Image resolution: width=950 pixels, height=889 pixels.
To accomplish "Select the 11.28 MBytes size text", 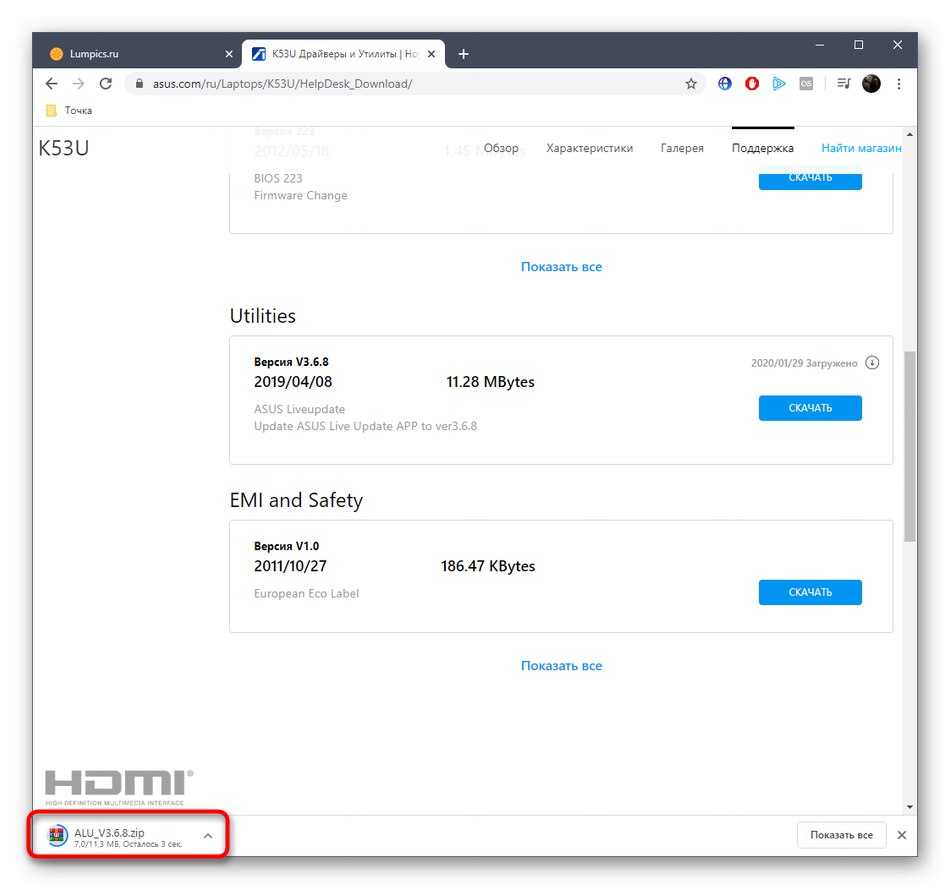I will click(490, 382).
